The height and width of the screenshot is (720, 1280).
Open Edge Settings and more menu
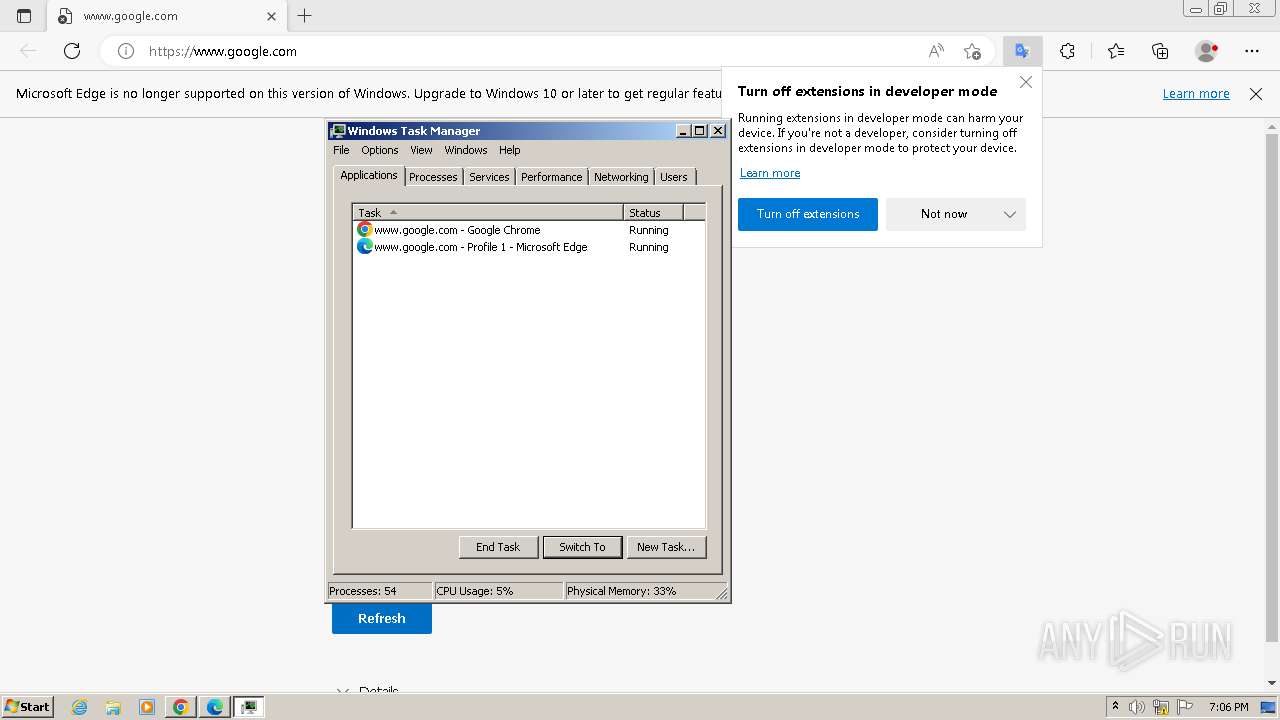[x=1252, y=51]
